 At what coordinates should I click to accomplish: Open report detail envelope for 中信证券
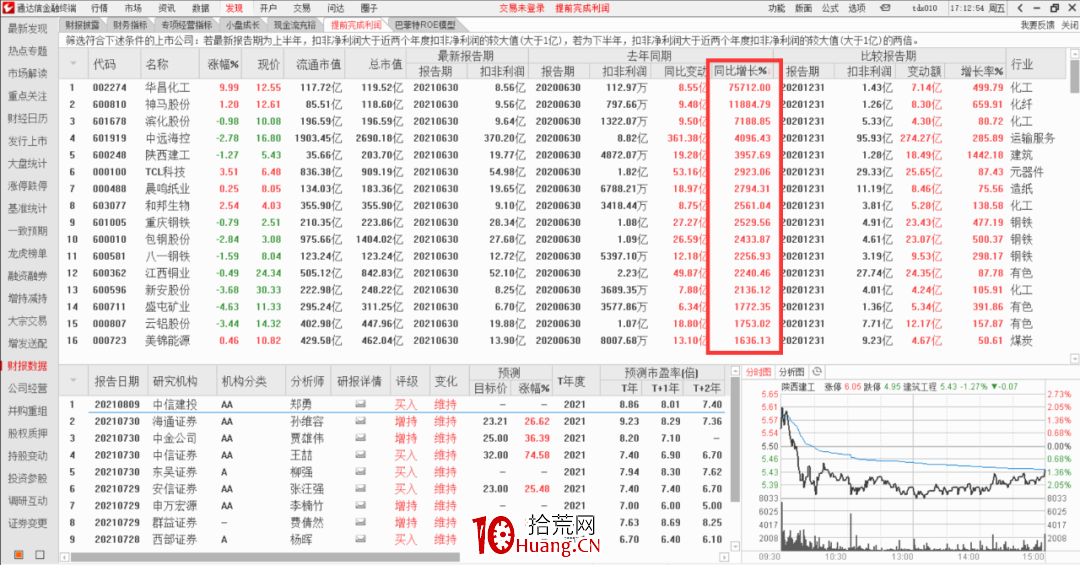click(360, 455)
